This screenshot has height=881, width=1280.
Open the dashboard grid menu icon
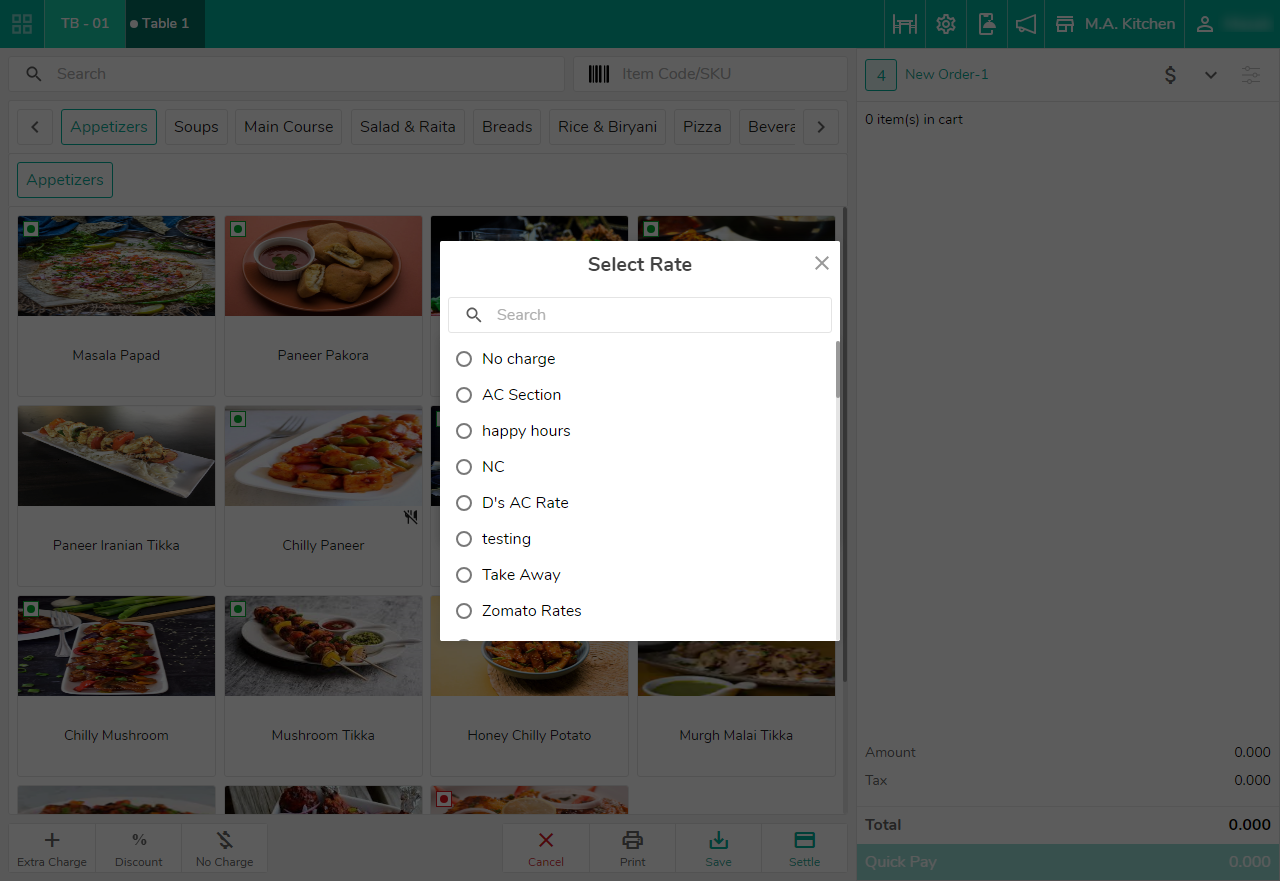[22, 24]
